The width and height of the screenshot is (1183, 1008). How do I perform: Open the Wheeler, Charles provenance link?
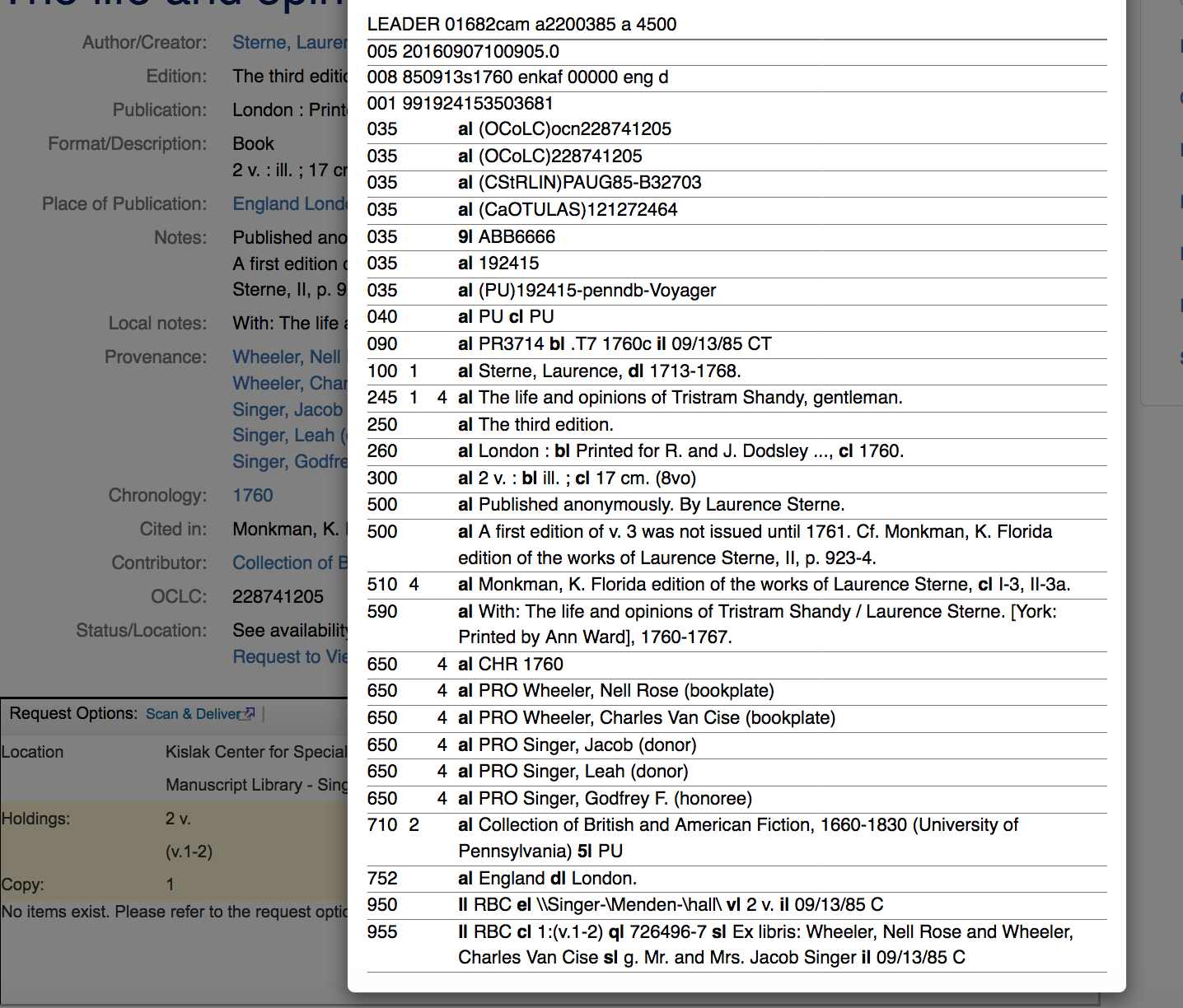[x=290, y=384]
